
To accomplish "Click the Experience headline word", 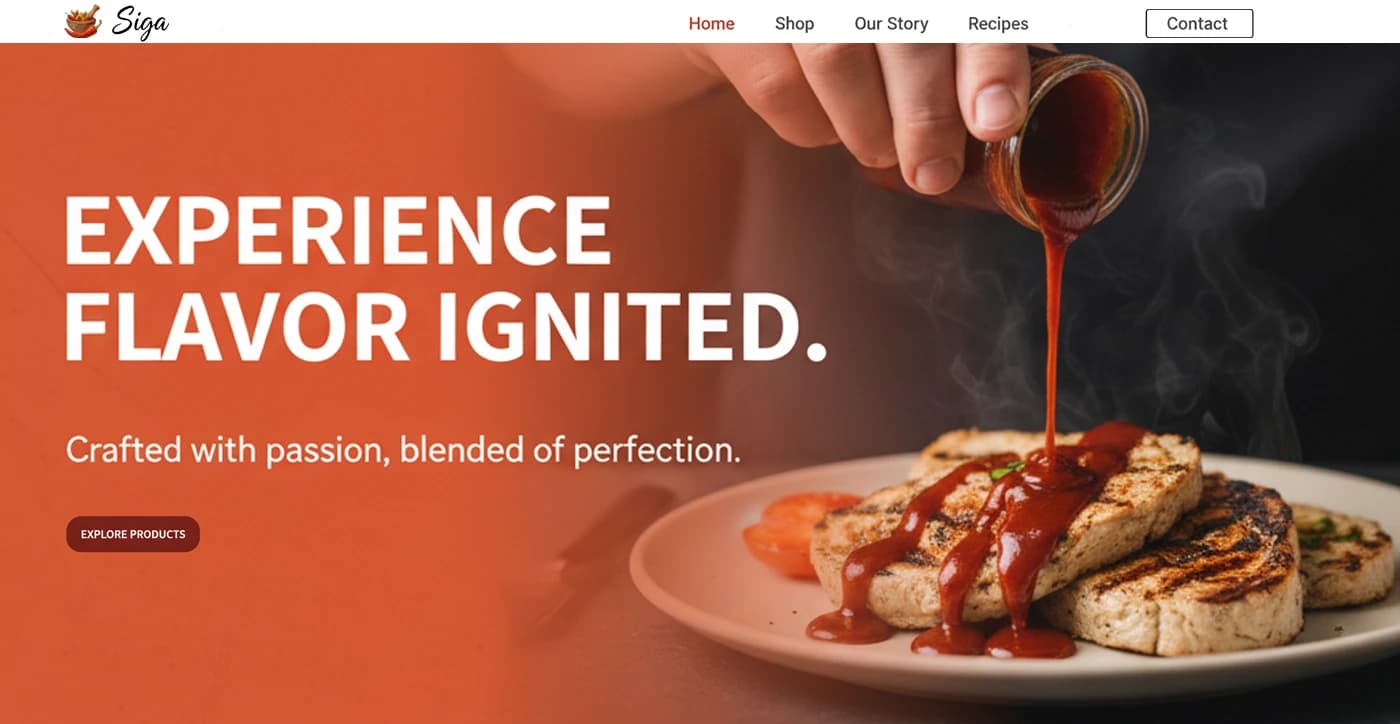I will (338, 231).
